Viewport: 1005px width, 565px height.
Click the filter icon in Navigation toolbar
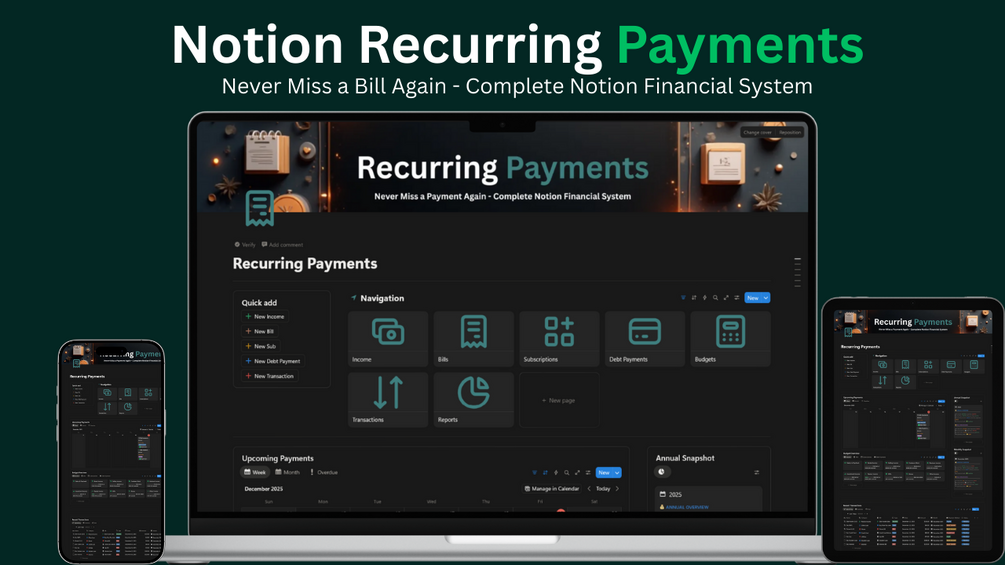point(683,298)
